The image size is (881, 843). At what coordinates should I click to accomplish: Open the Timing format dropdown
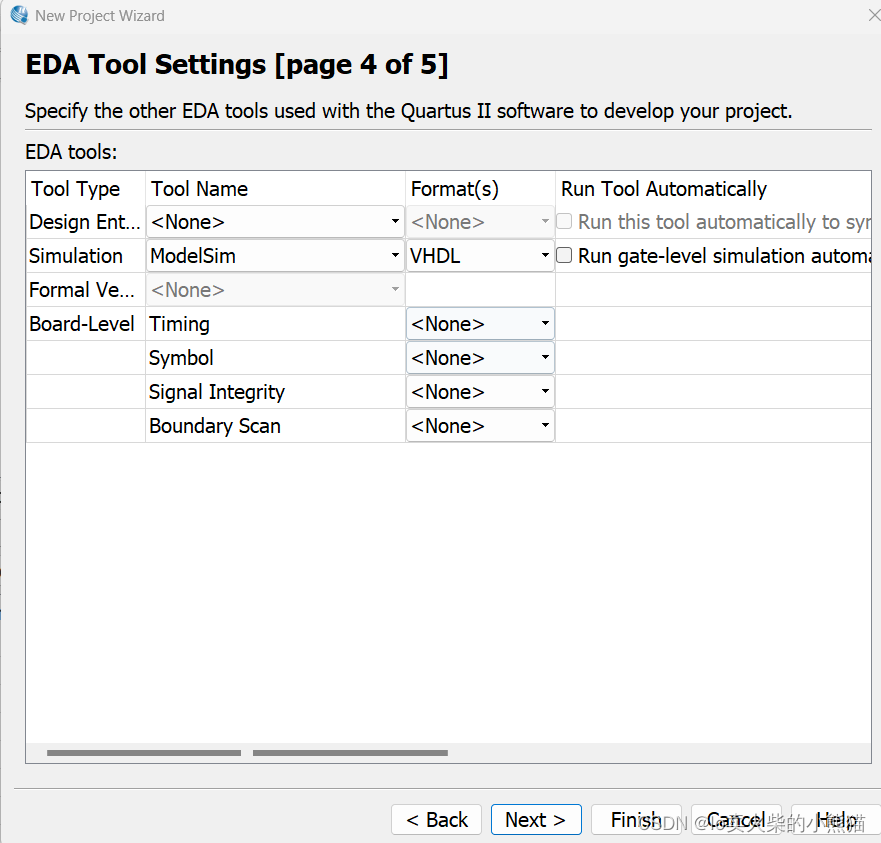pos(480,324)
